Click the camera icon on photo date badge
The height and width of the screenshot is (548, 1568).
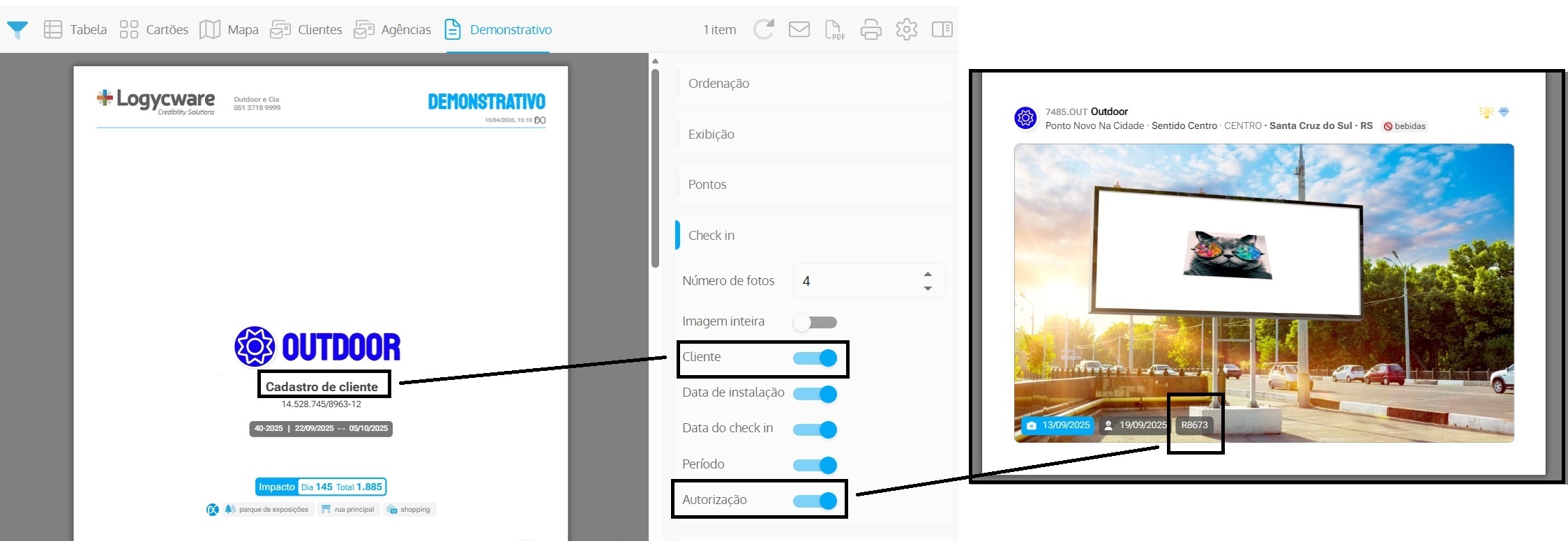click(x=1031, y=425)
